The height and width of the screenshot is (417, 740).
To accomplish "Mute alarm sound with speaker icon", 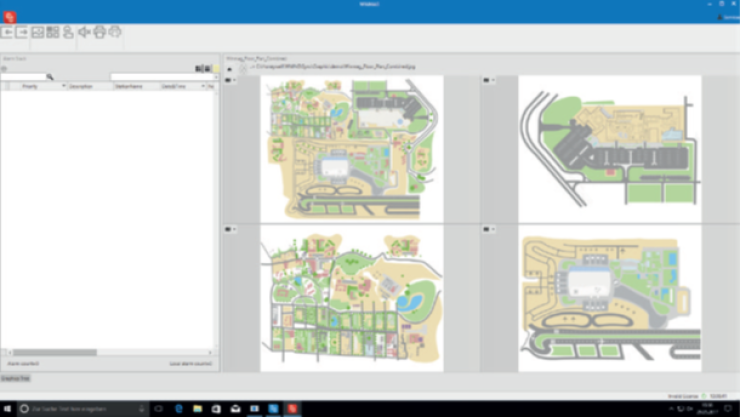I will point(85,32).
